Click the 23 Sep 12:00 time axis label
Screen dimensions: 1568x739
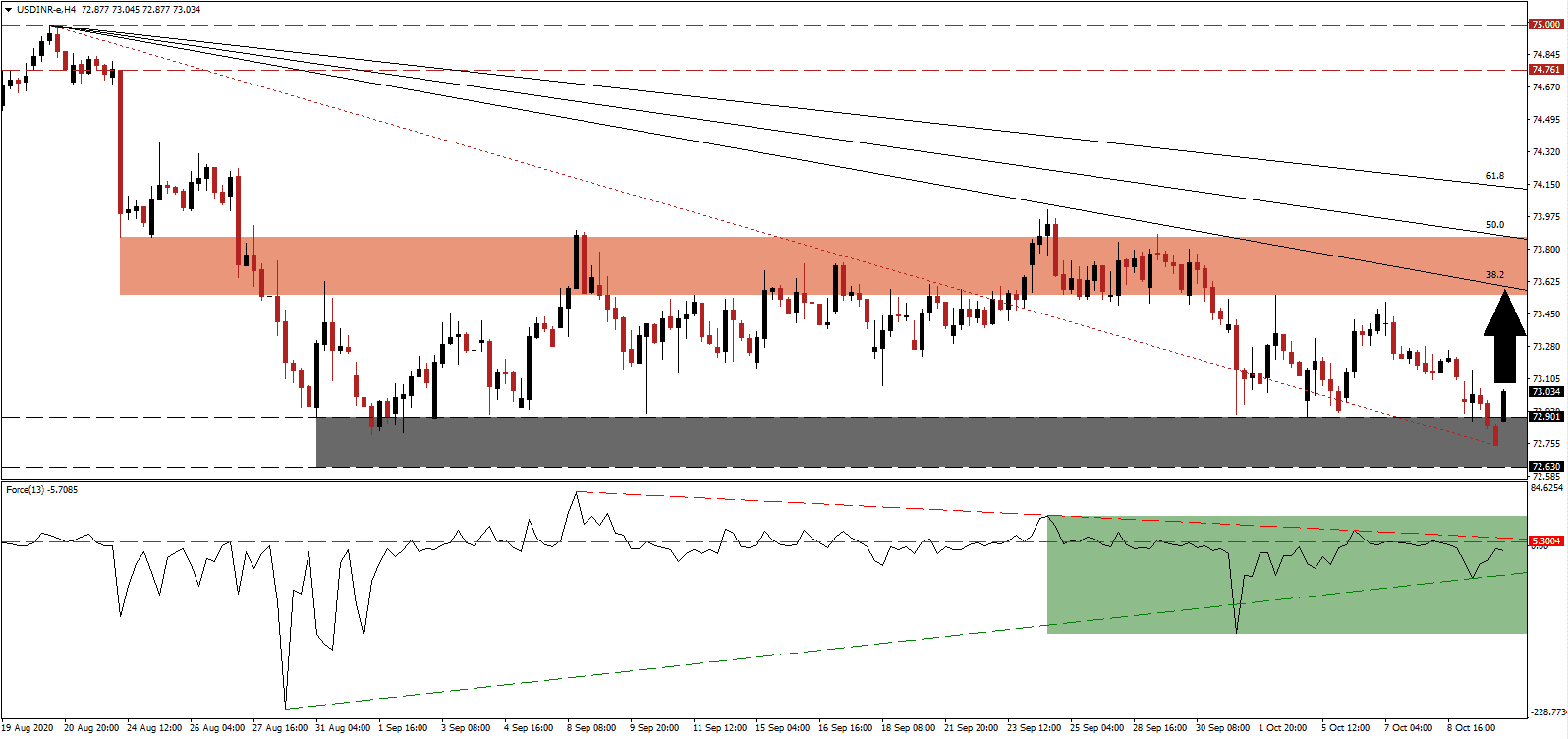tap(1034, 728)
